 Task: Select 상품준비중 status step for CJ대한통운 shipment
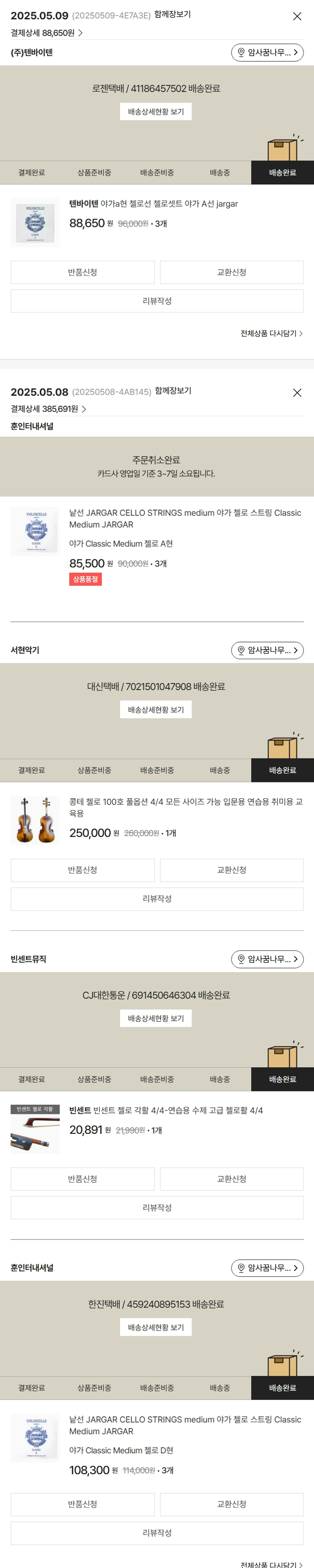click(x=94, y=1079)
